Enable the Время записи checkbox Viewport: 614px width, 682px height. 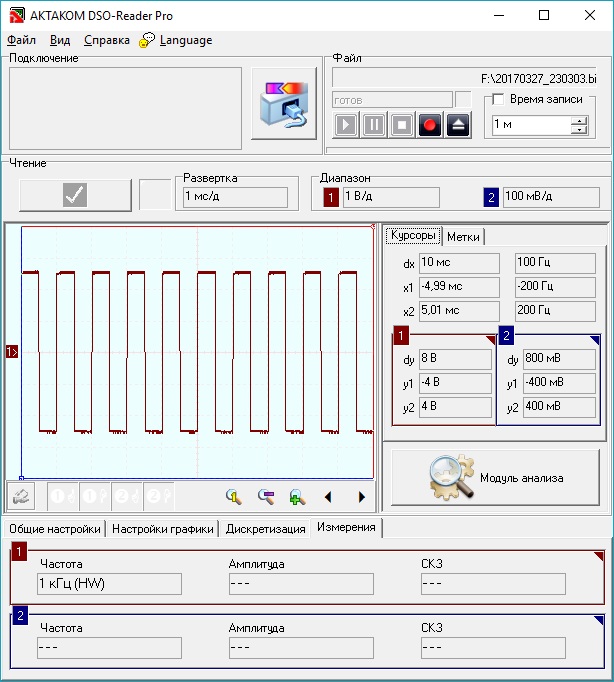(x=498, y=99)
